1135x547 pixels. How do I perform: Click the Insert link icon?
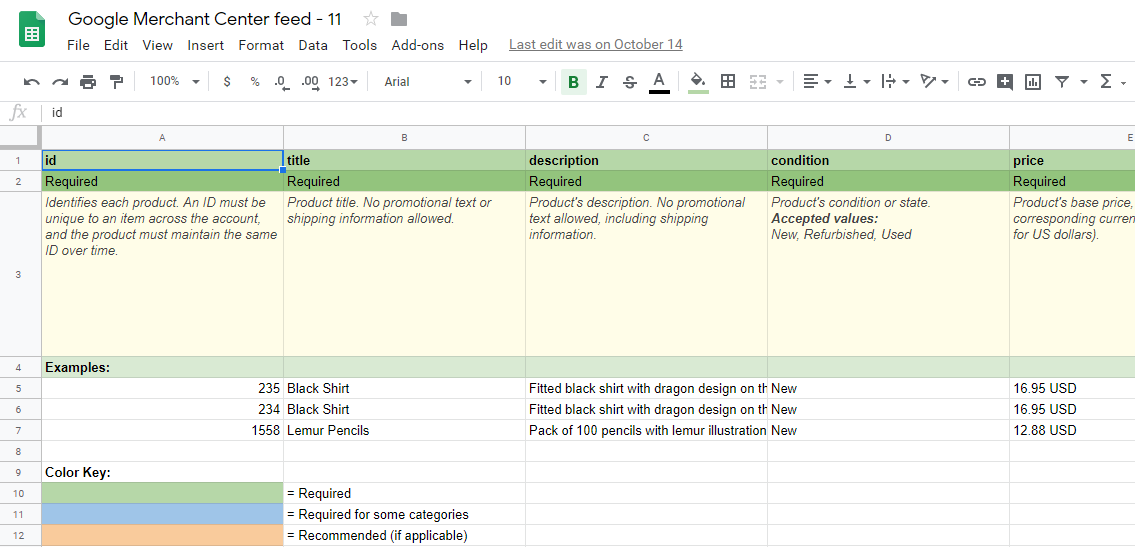(976, 82)
